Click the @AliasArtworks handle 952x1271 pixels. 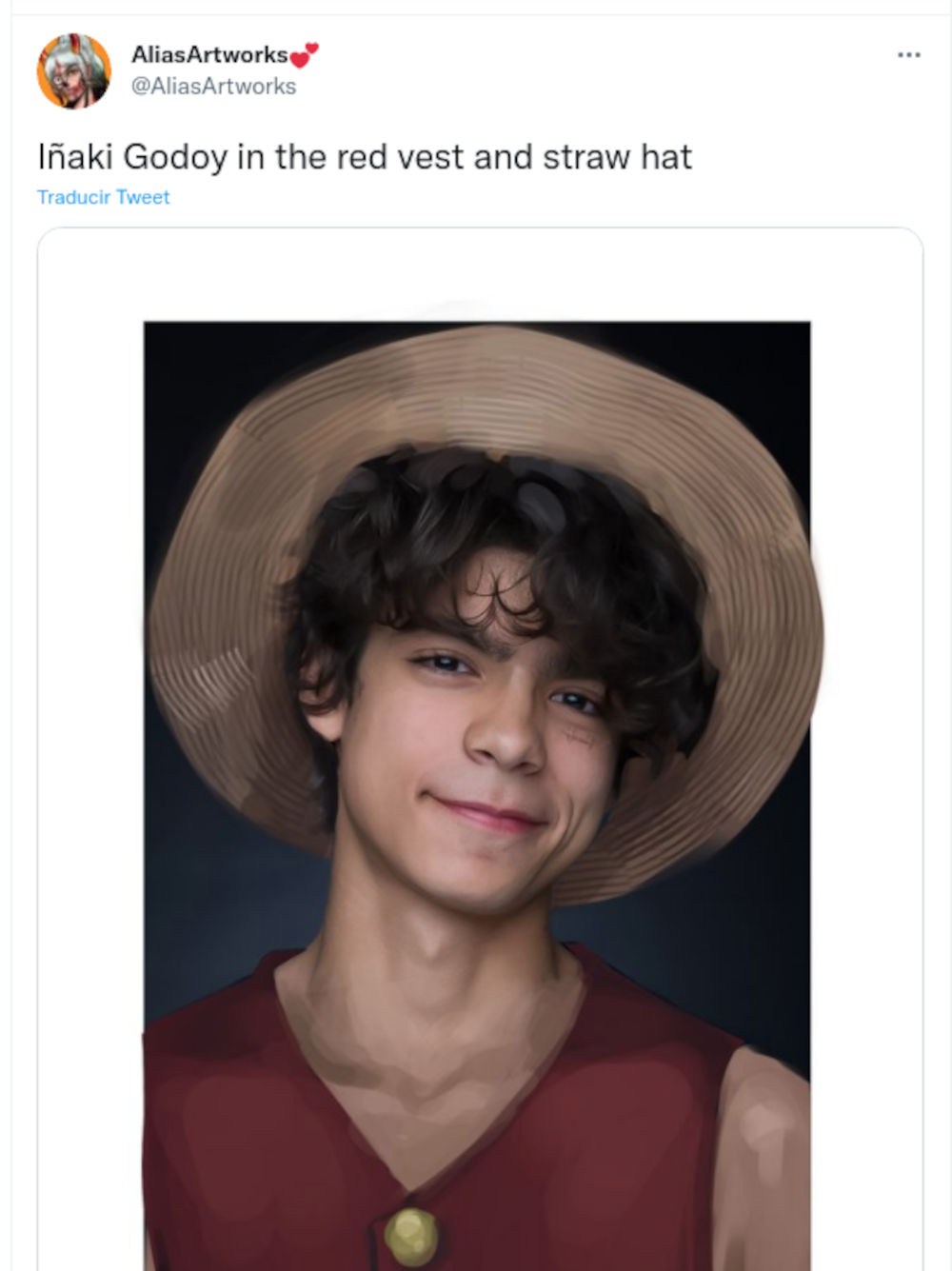(213, 87)
